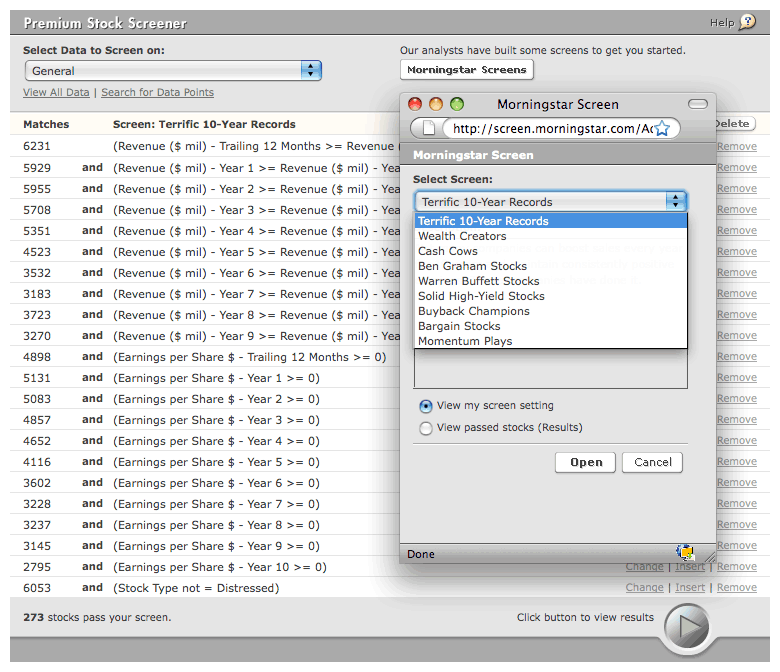Choose Terrific 10-Year Records from the list
This screenshot has height=672, width=780.
551,221
